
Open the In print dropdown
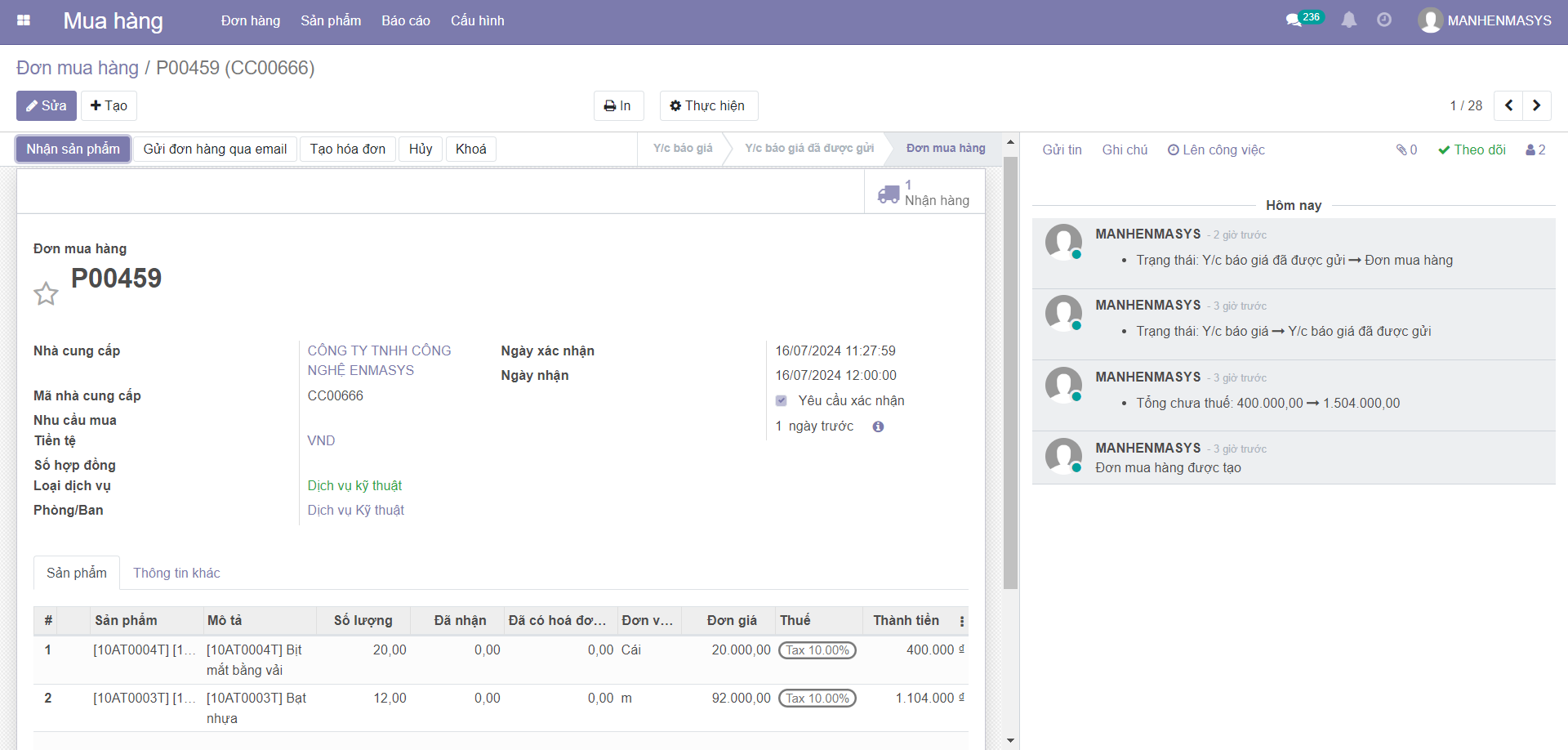coord(618,105)
